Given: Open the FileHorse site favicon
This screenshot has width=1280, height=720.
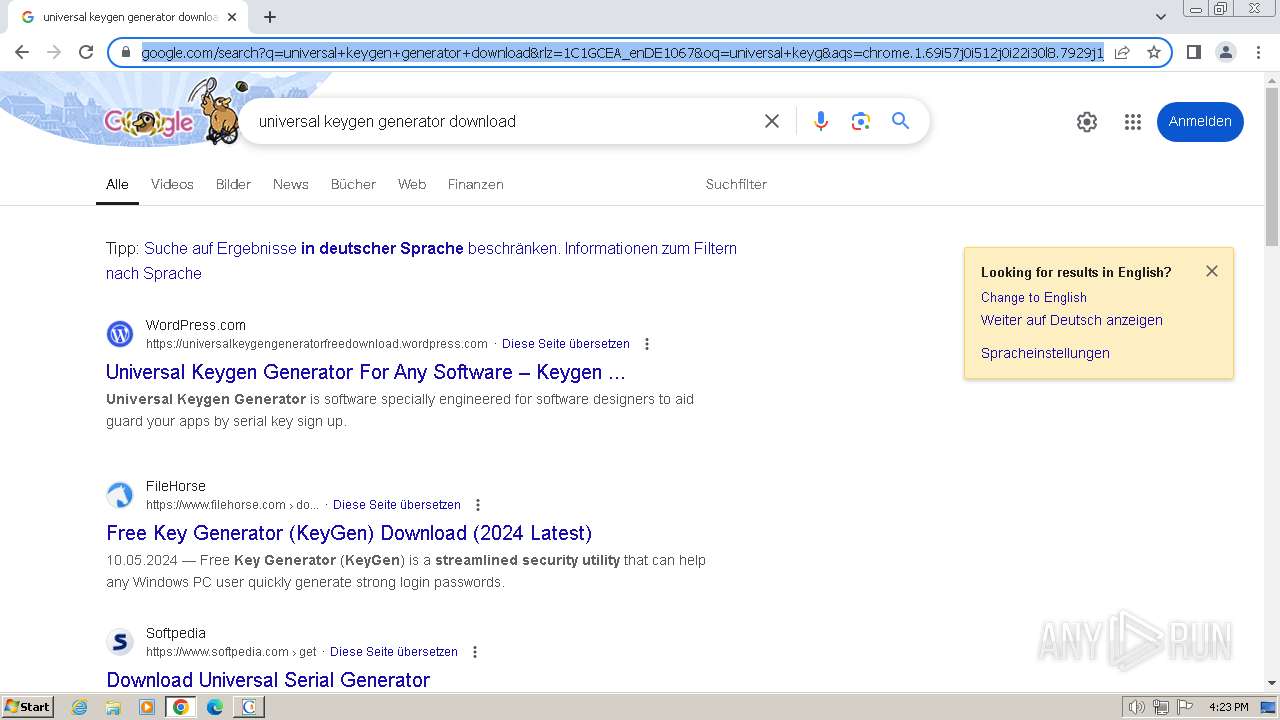Looking at the screenshot, I should (120, 495).
